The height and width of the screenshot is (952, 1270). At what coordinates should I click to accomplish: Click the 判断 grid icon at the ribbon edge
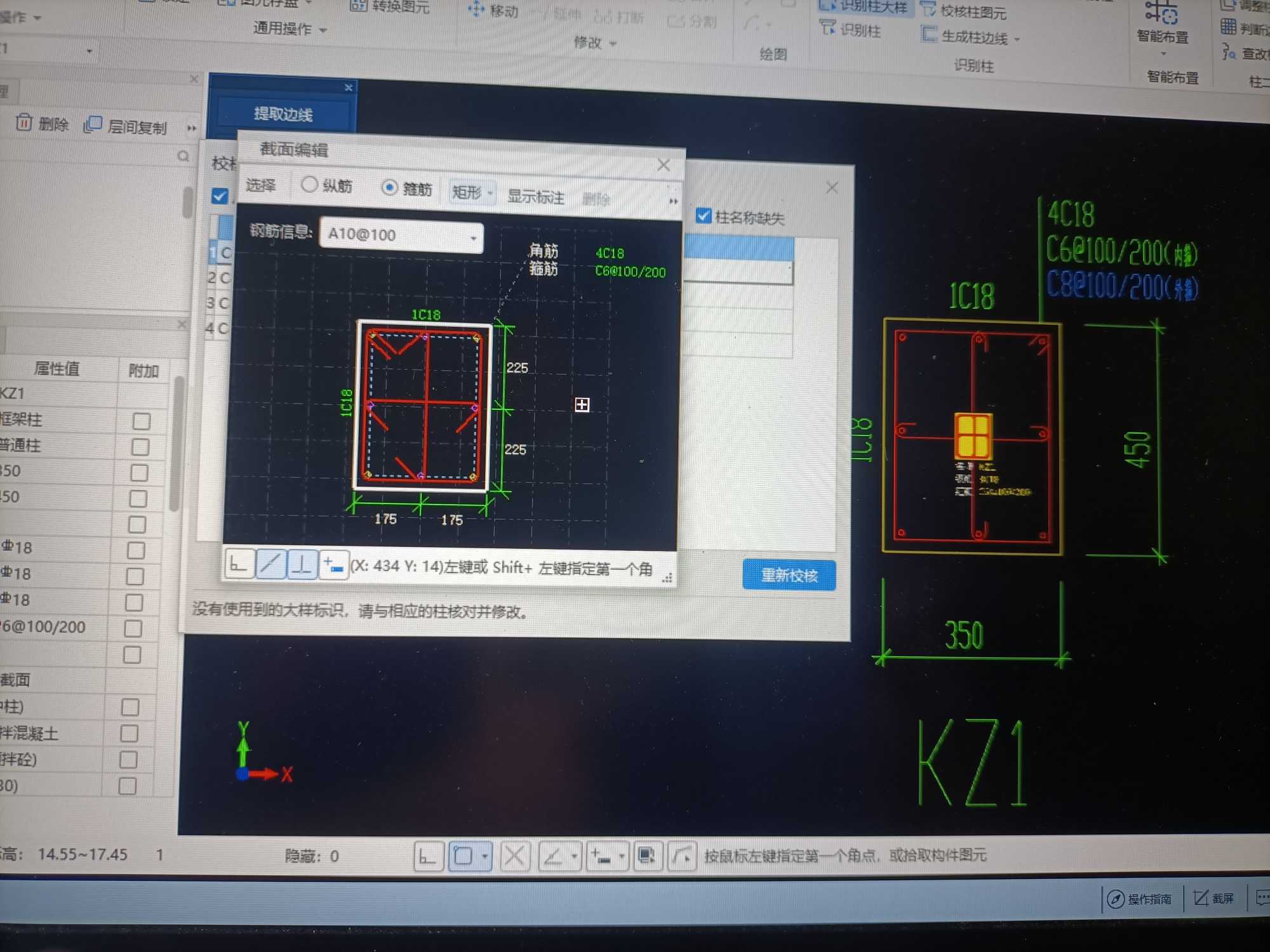(1228, 27)
